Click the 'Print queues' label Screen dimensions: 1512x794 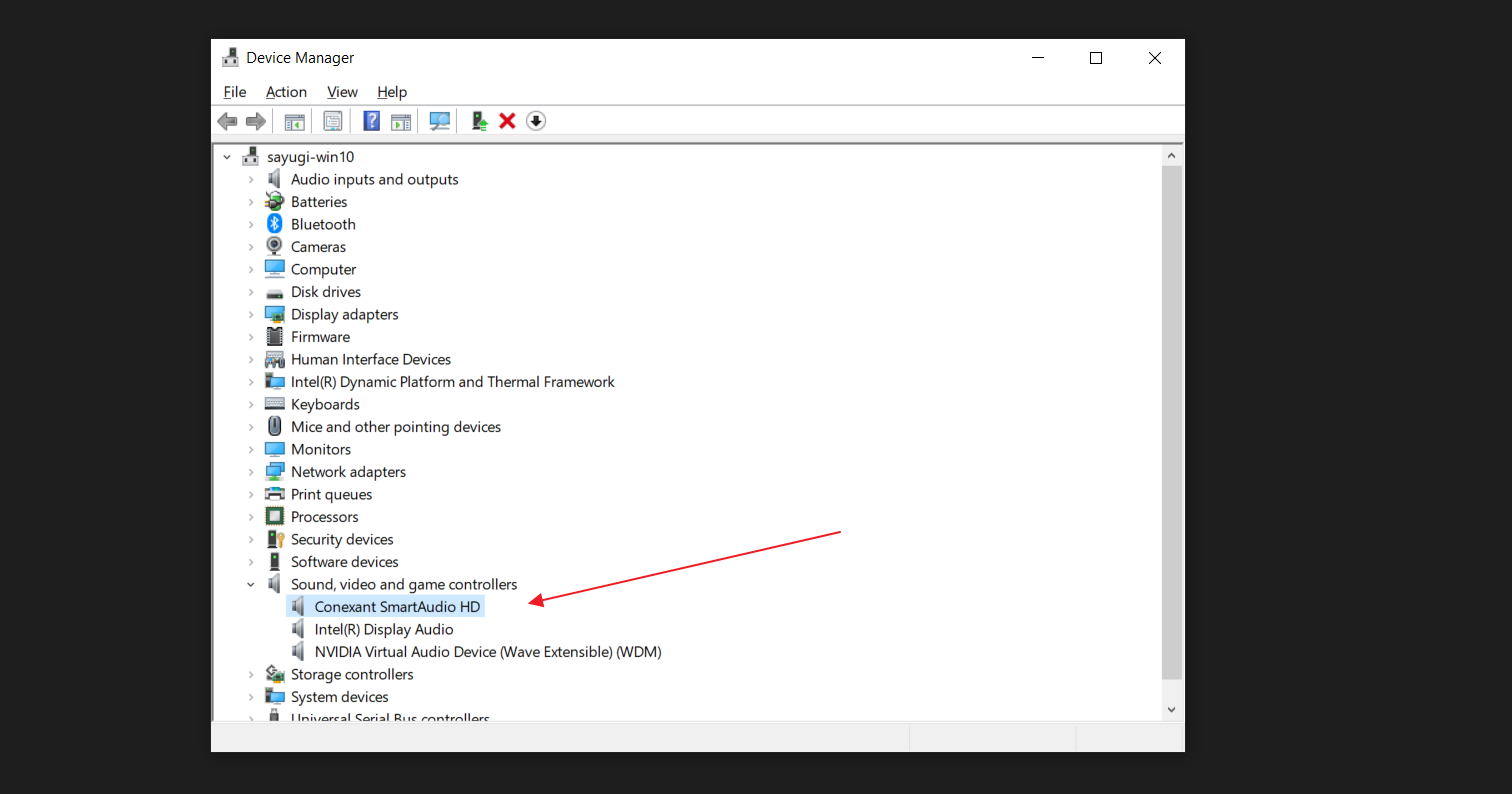[331, 495]
